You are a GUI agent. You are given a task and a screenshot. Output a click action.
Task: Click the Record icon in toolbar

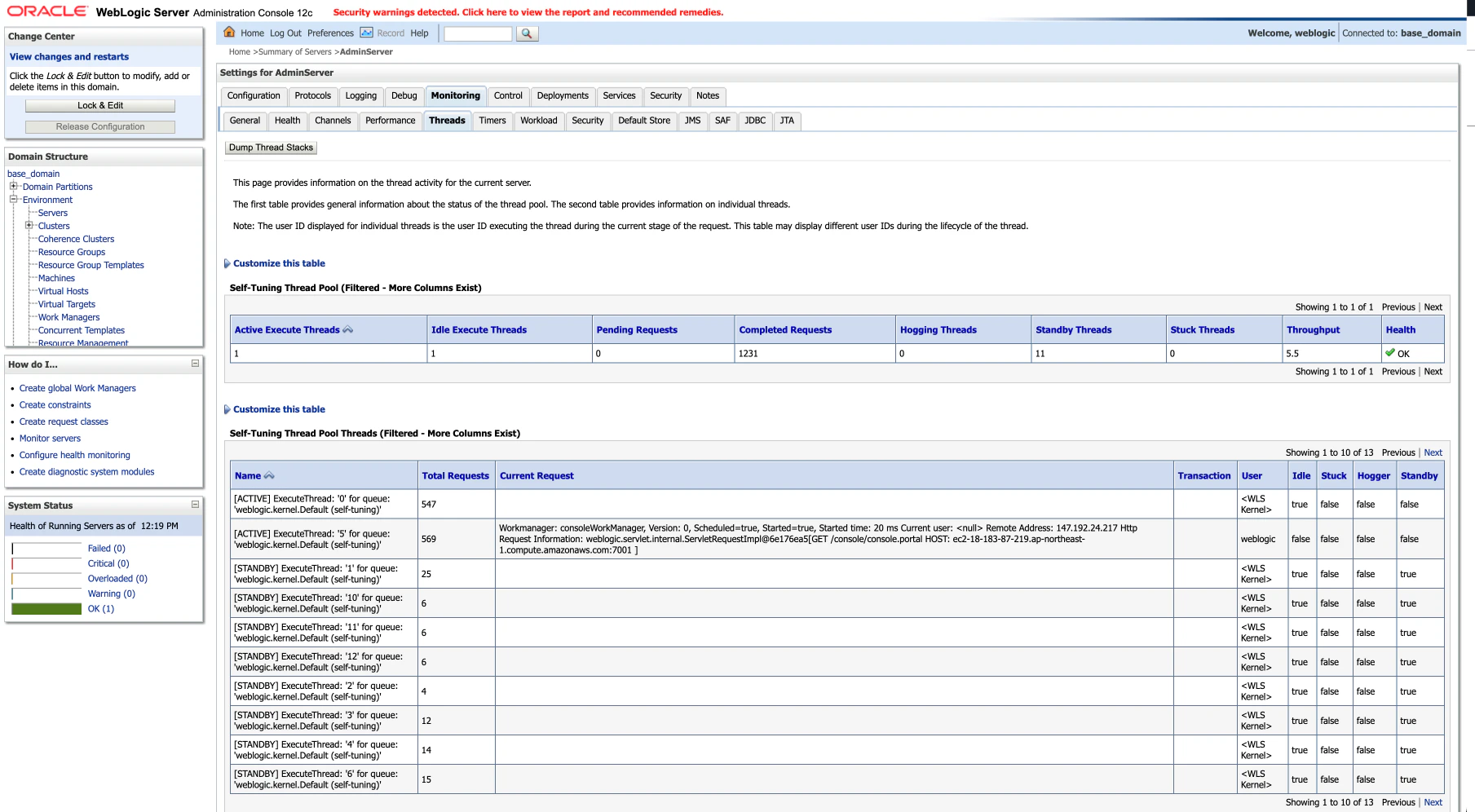click(367, 33)
